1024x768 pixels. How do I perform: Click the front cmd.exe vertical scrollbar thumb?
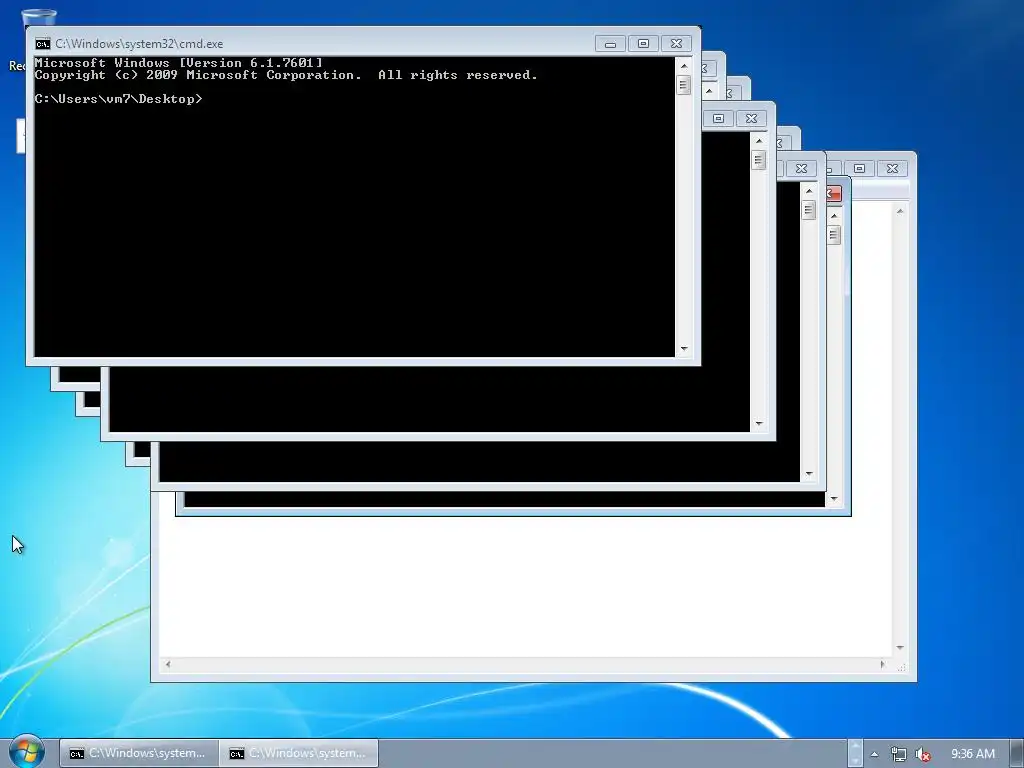[x=684, y=85]
